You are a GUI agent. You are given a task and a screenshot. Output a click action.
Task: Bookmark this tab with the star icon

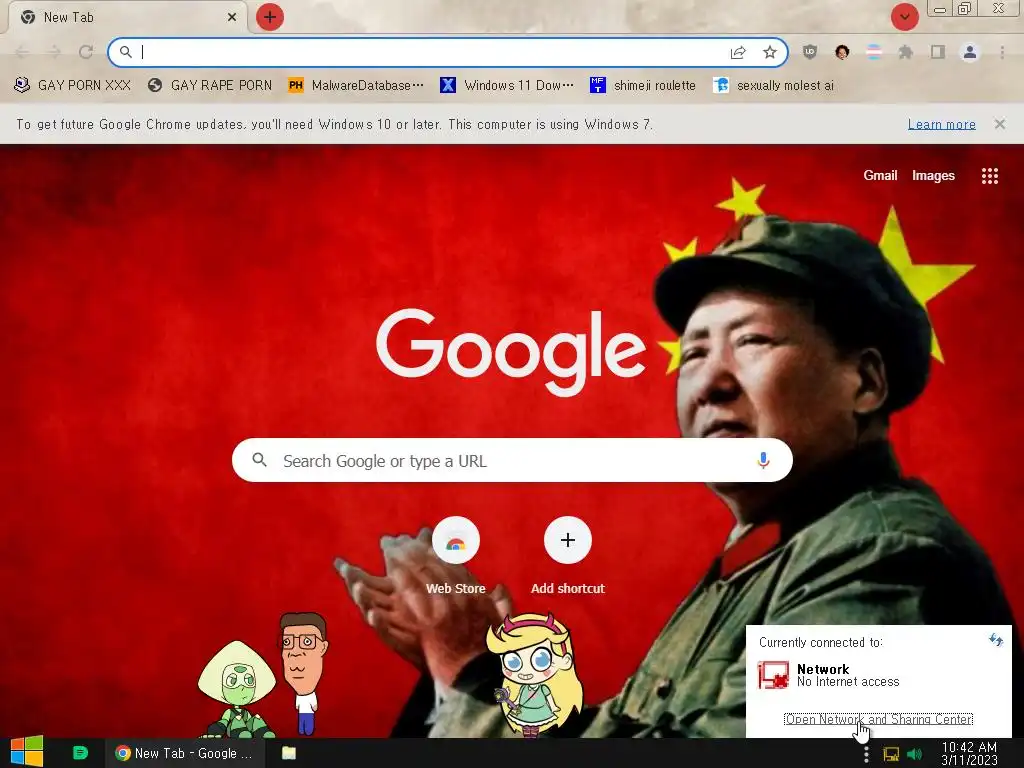click(x=770, y=52)
